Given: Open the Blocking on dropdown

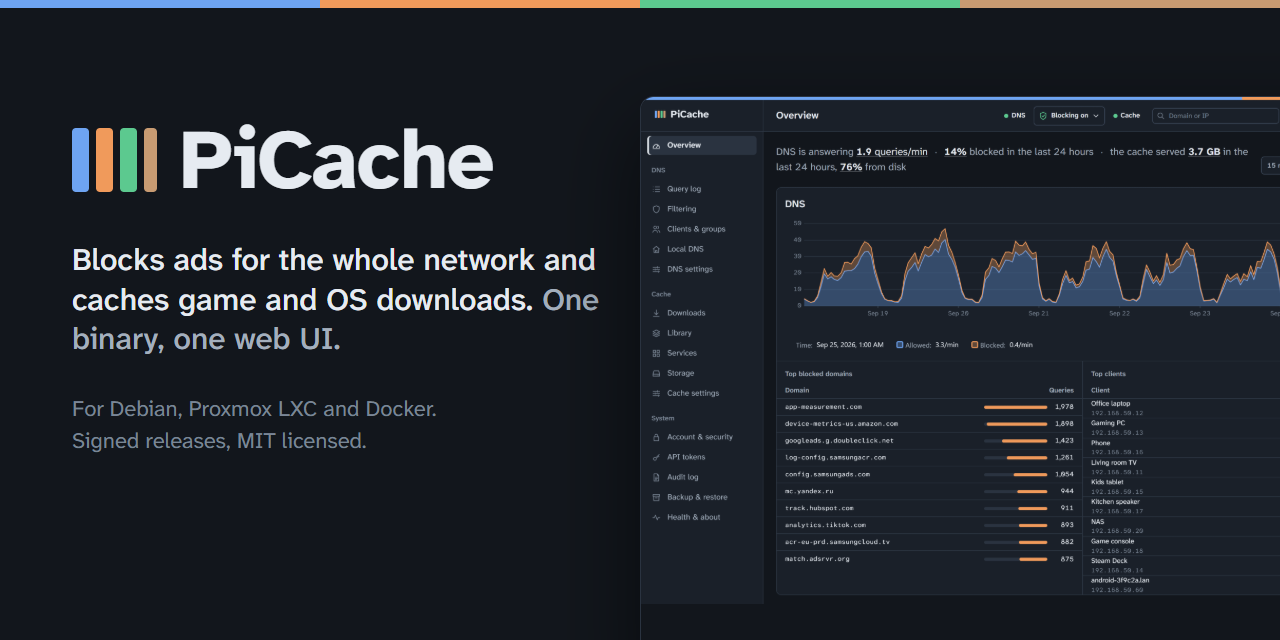Looking at the screenshot, I should coord(1069,115).
